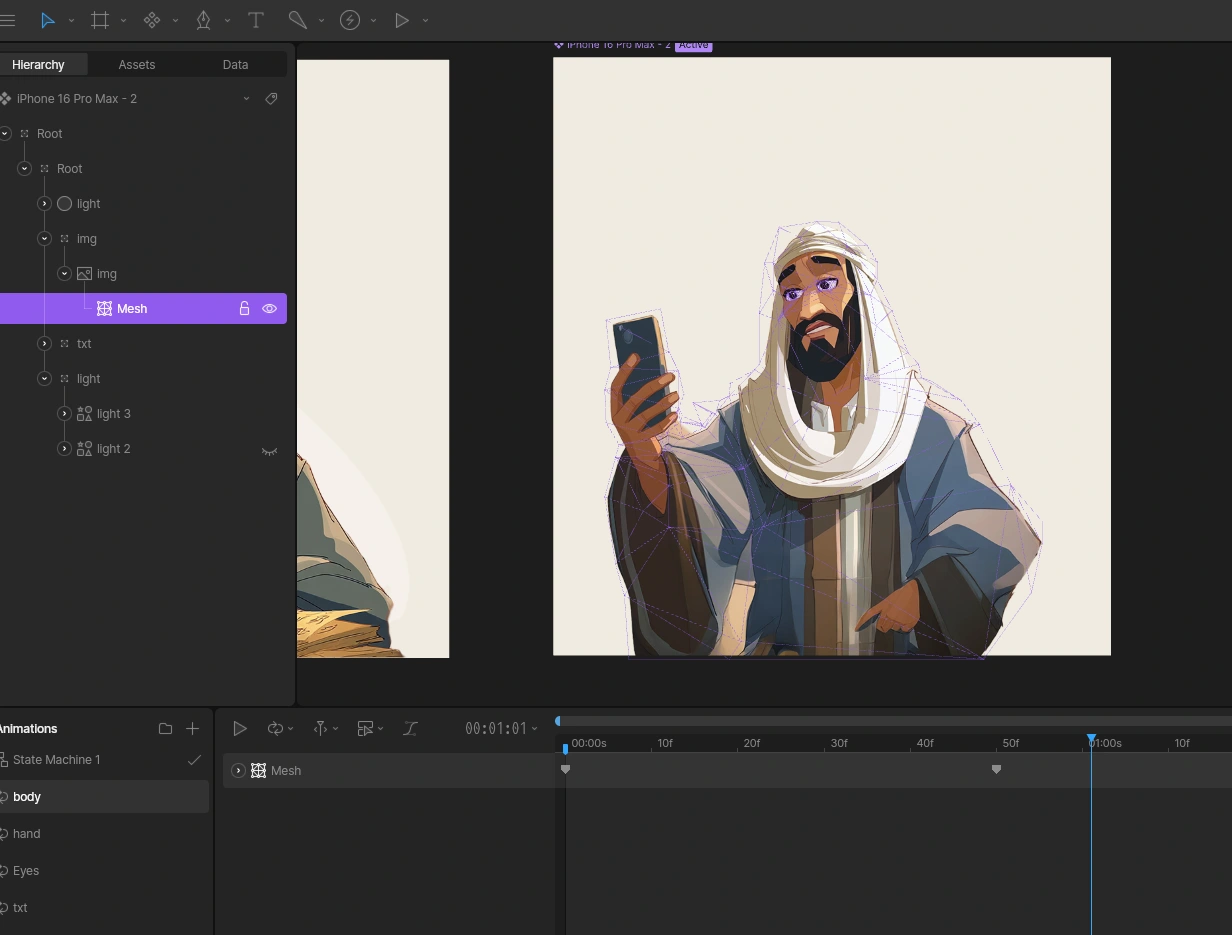1232x935 pixels.
Task: Switch to the Assets tab
Action: 137,65
